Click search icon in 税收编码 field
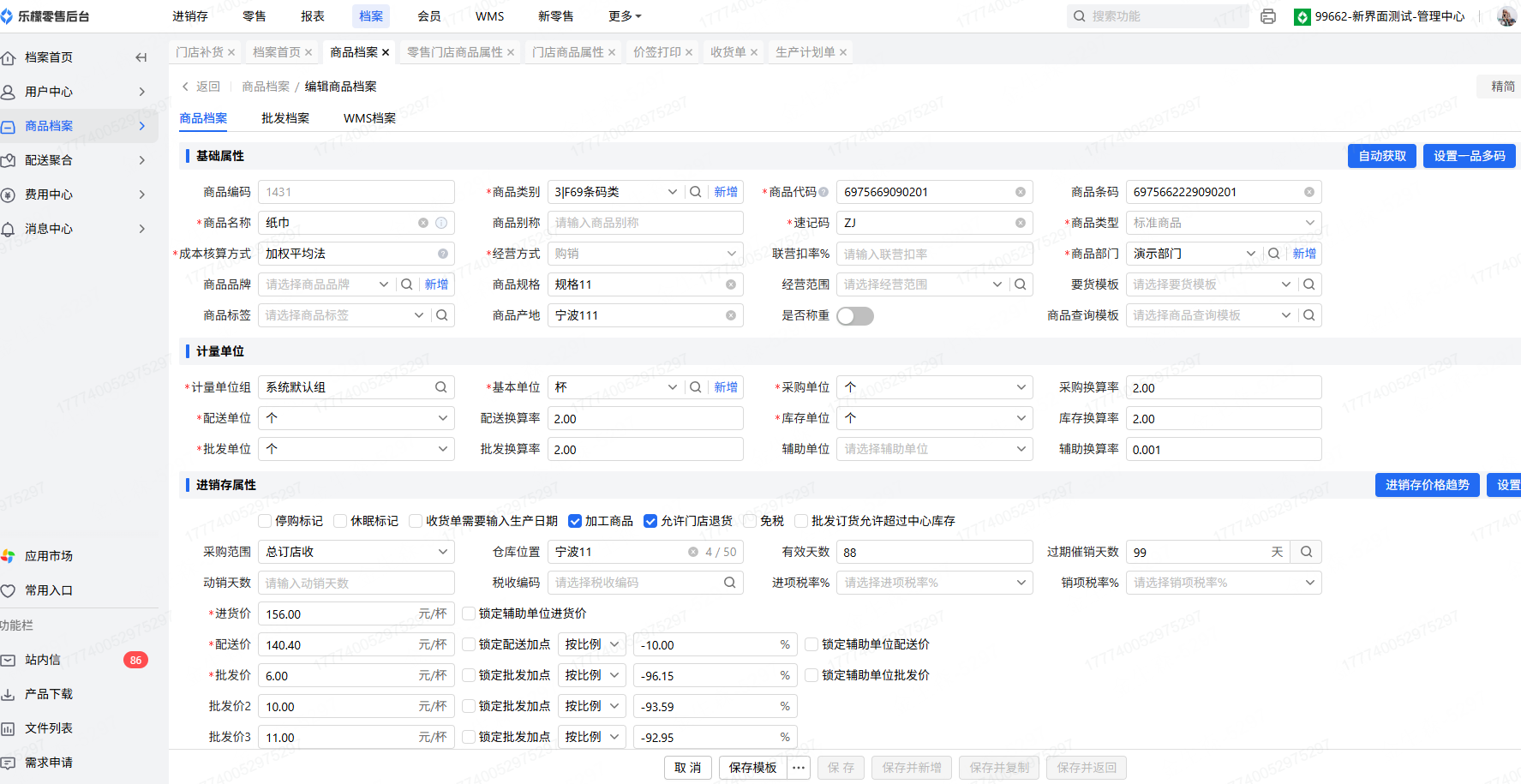Screen dimensions: 1521x784 (x=729, y=583)
